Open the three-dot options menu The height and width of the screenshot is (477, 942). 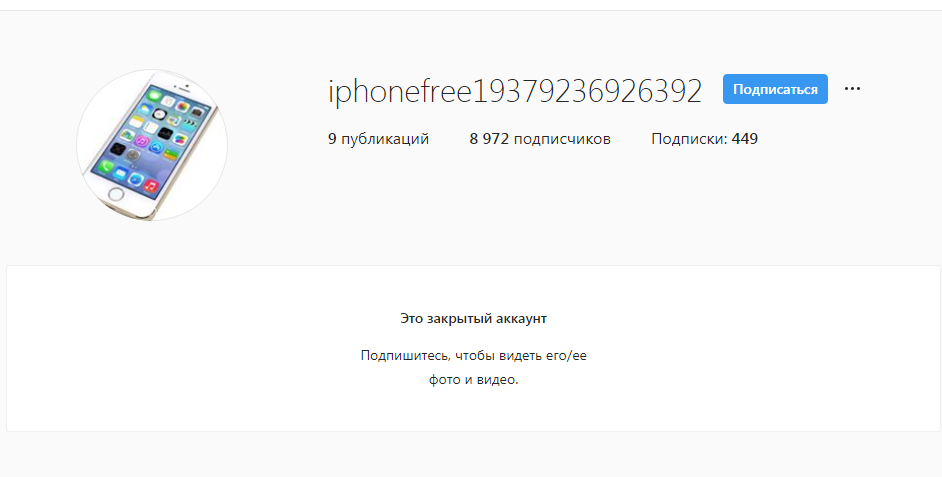coord(852,89)
